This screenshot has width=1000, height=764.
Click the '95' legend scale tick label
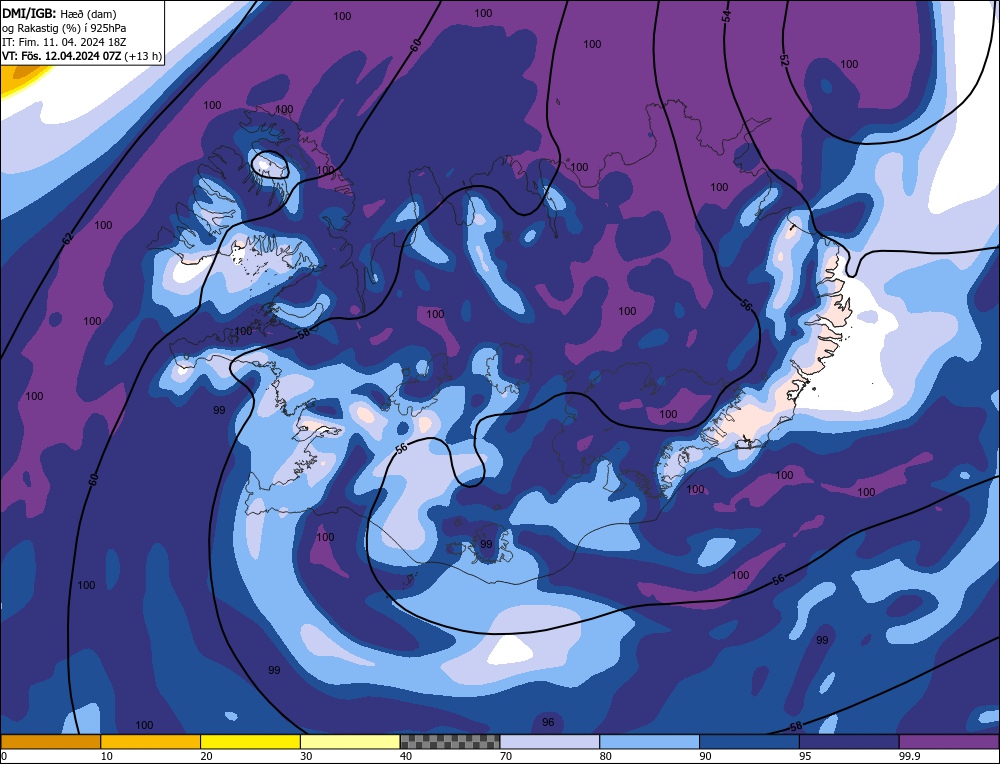(x=805, y=756)
